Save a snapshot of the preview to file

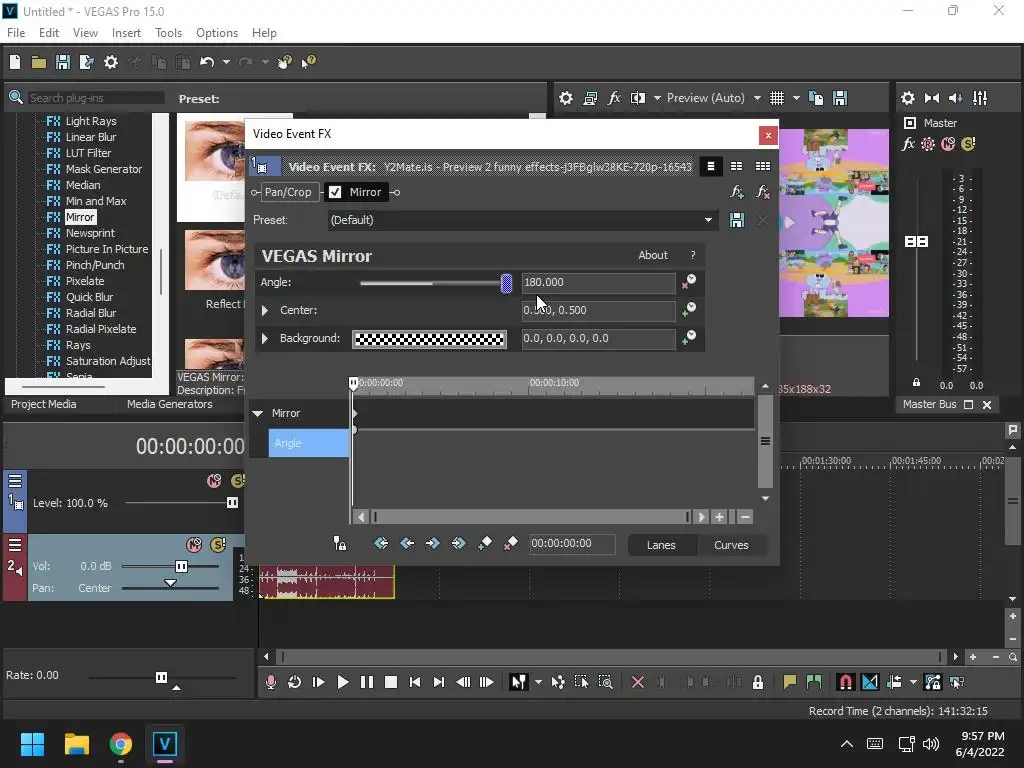[840, 98]
